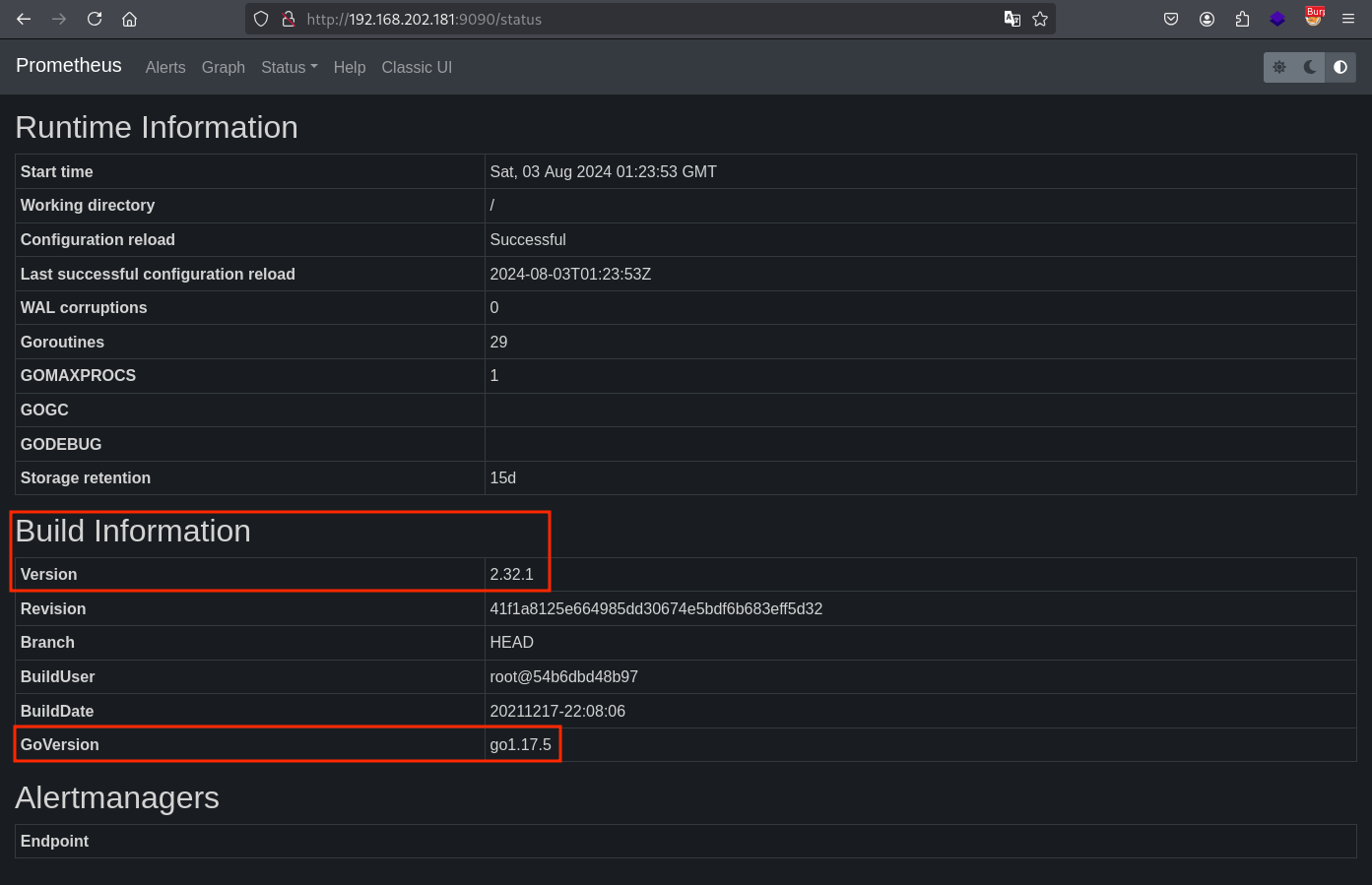This screenshot has width=1372, height=885.
Task: Click the revision hash '41f1a8125e66...'
Action: pos(656,608)
